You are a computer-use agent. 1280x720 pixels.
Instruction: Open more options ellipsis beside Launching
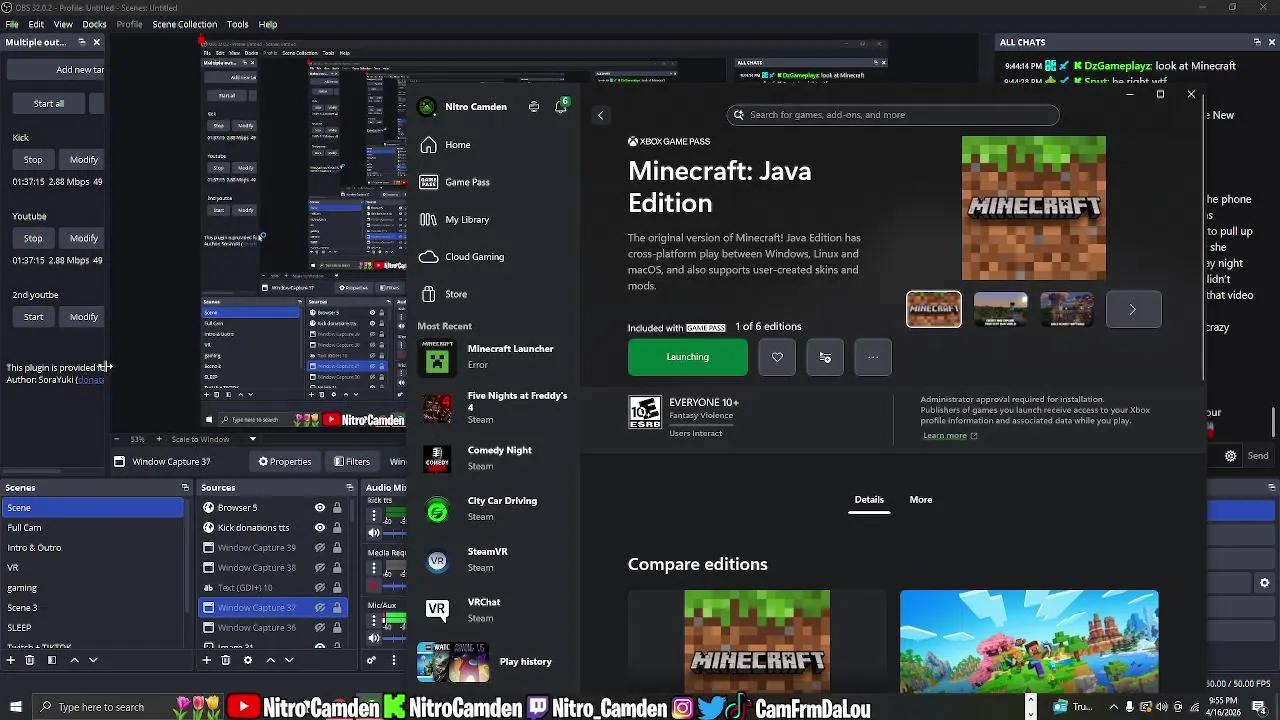(x=873, y=357)
